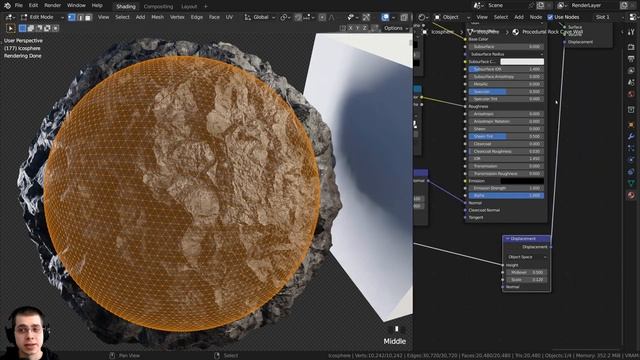Image resolution: width=640 pixels, height=360 pixels.
Task: Toggle viewport overlays icon
Action: coord(385,17)
